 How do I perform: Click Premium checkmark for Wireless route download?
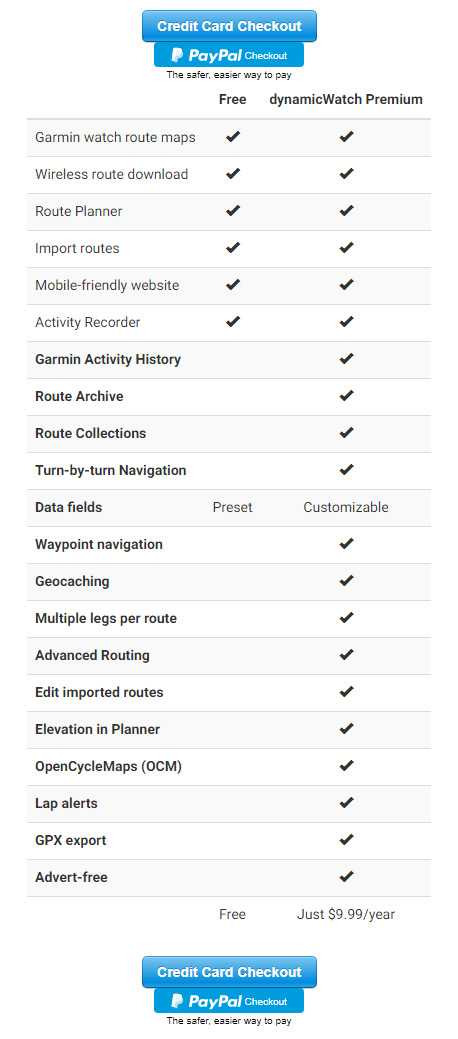pyautogui.click(x=346, y=174)
